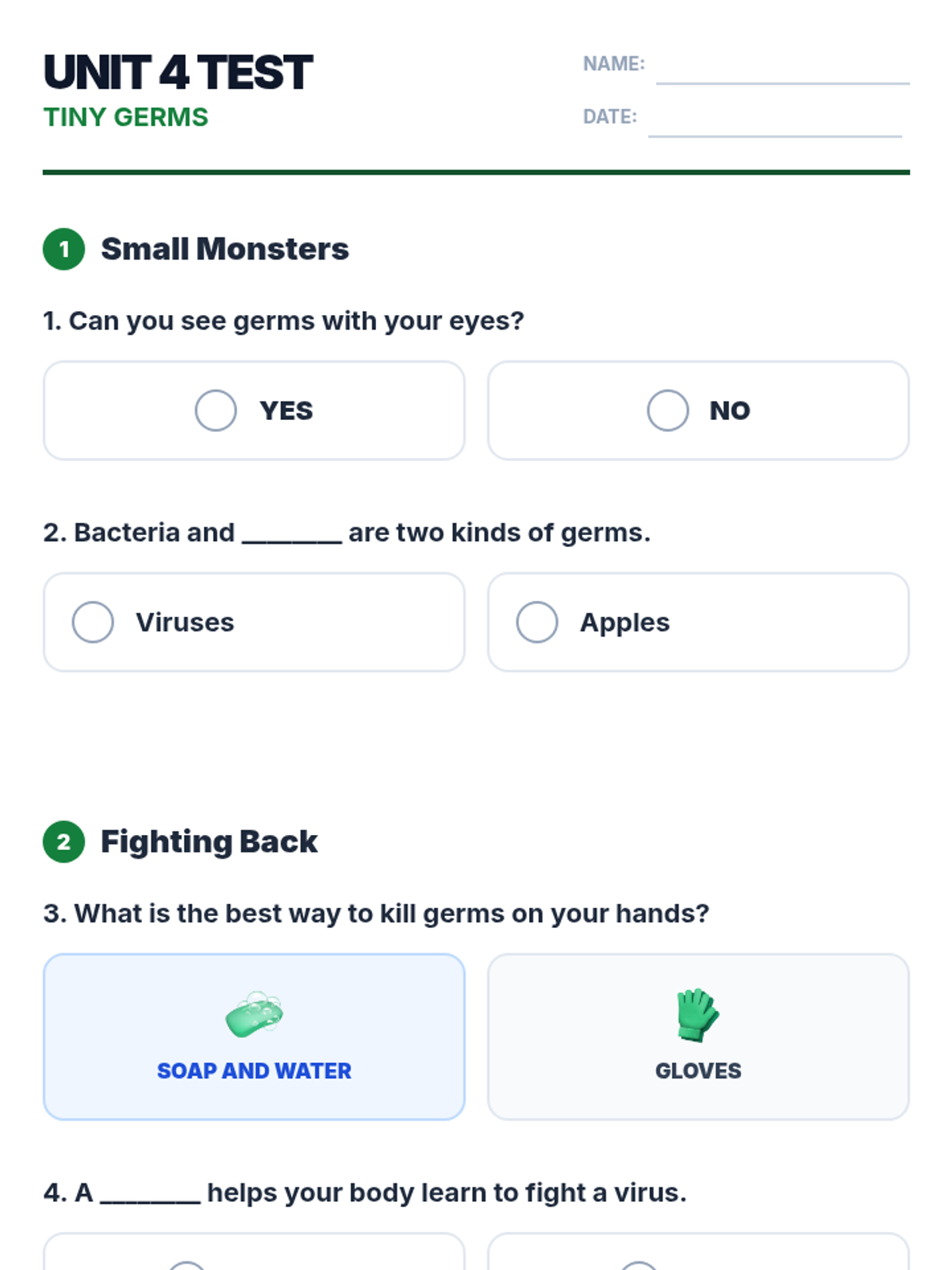Screen dimensions: 952x1270
Task: Click the DATE input line
Action: point(774,123)
